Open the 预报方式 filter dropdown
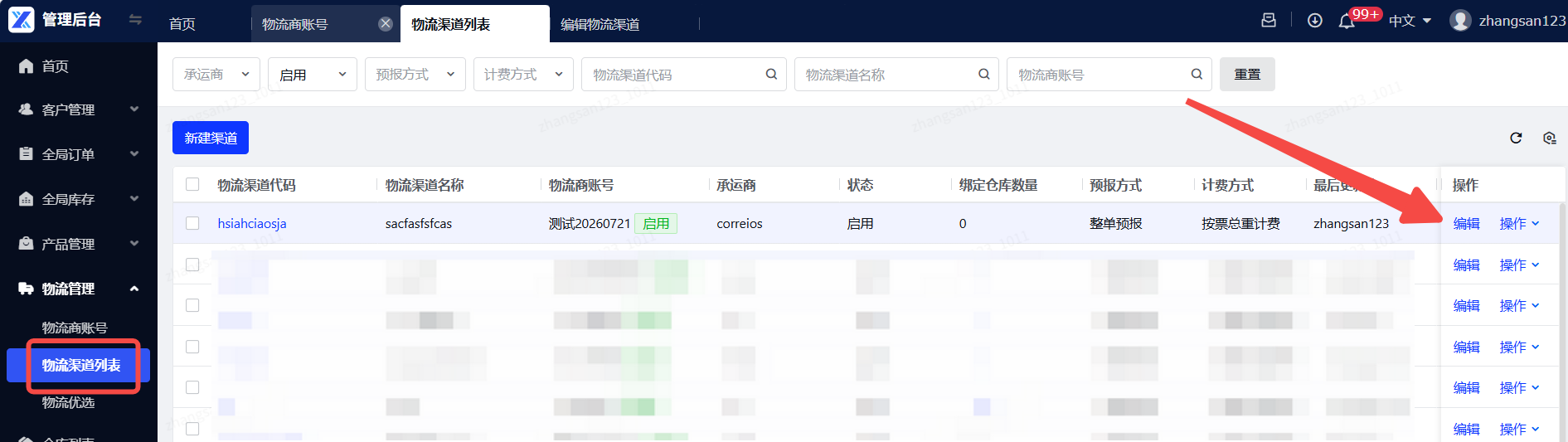The width and height of the screenshot is (1568, 442). pyautogui.click(x=415, y=74)
